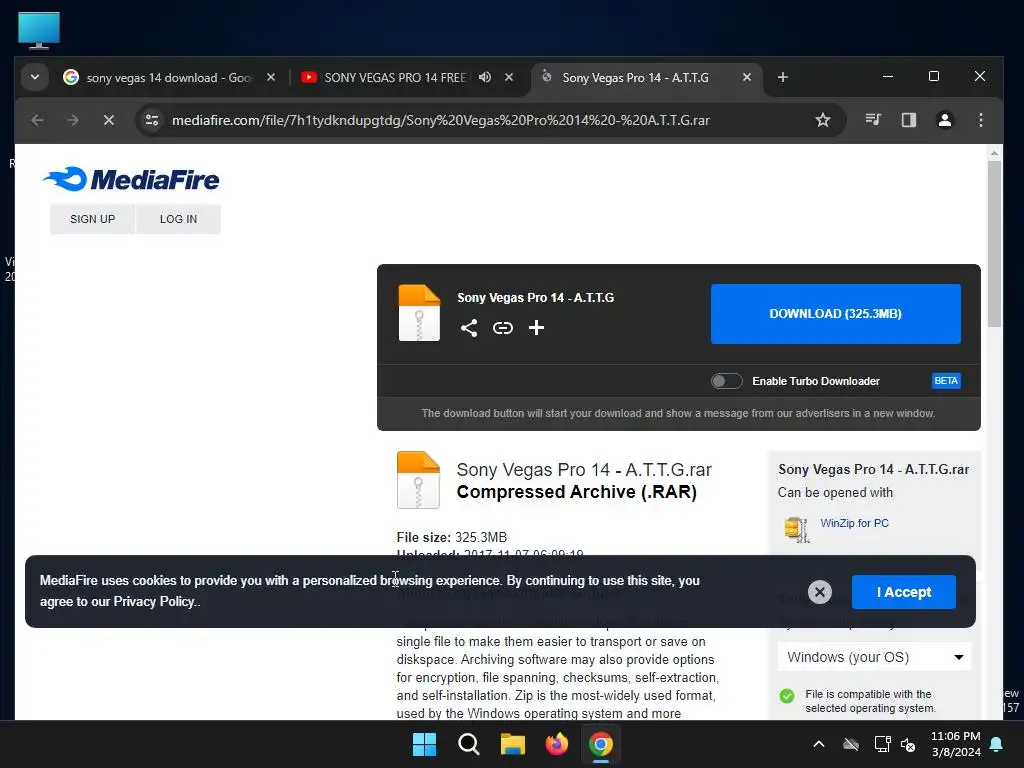
Task: Click Chrome icon in taskbar
Action: 601,744
